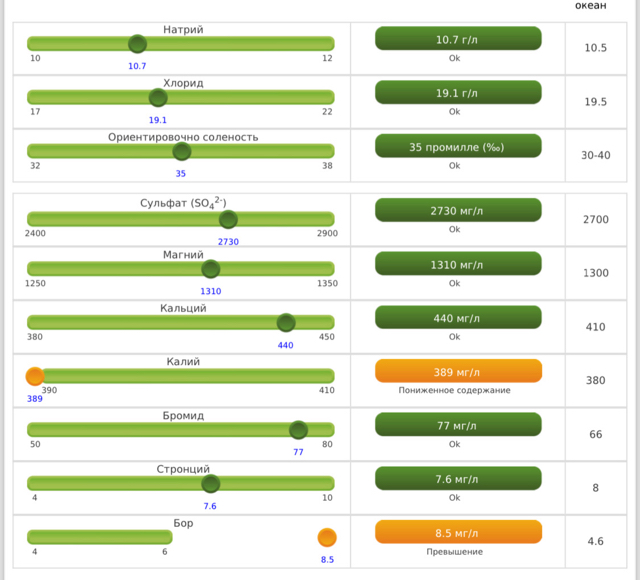Click the 440 мг/л calcium button

click(458, 318)
